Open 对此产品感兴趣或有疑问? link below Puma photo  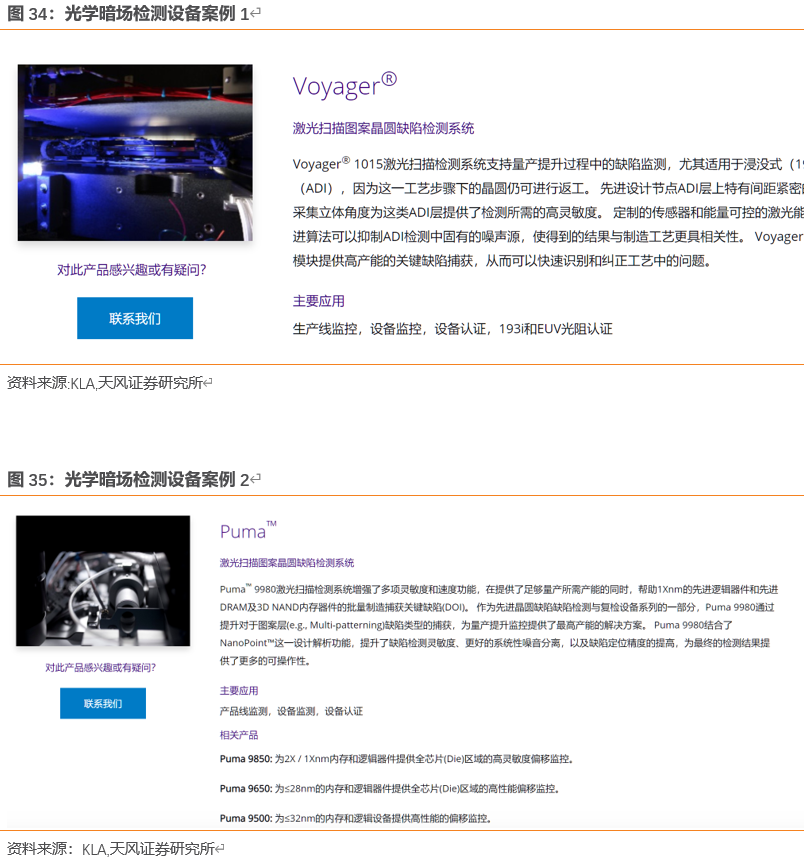[x=101, y=668]
